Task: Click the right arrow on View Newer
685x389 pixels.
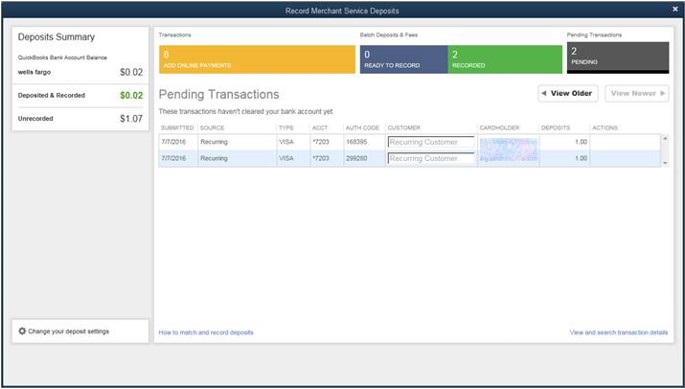Action: click(663, 94)
